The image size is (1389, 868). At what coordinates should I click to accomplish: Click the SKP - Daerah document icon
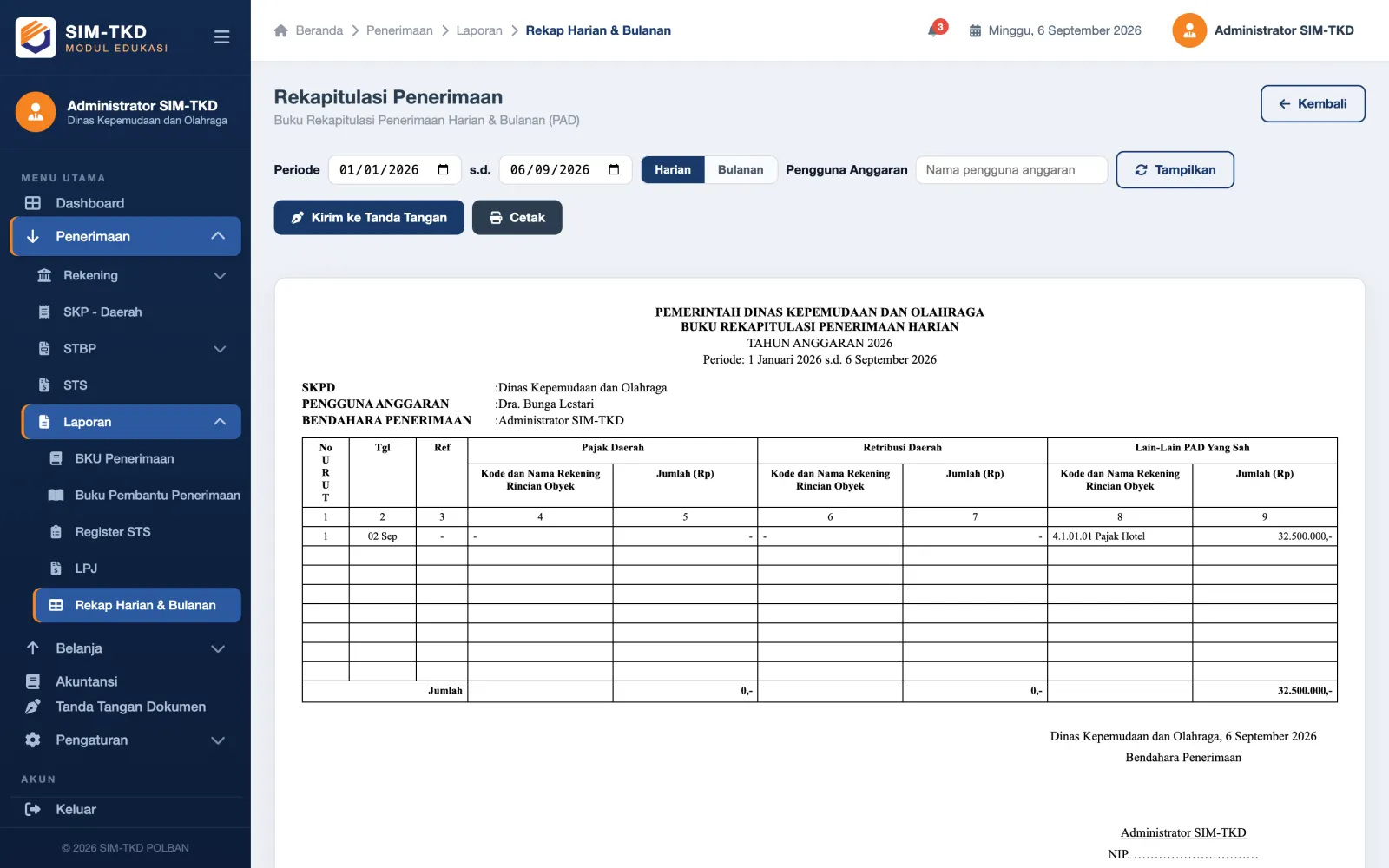click(x=44, y=312)
